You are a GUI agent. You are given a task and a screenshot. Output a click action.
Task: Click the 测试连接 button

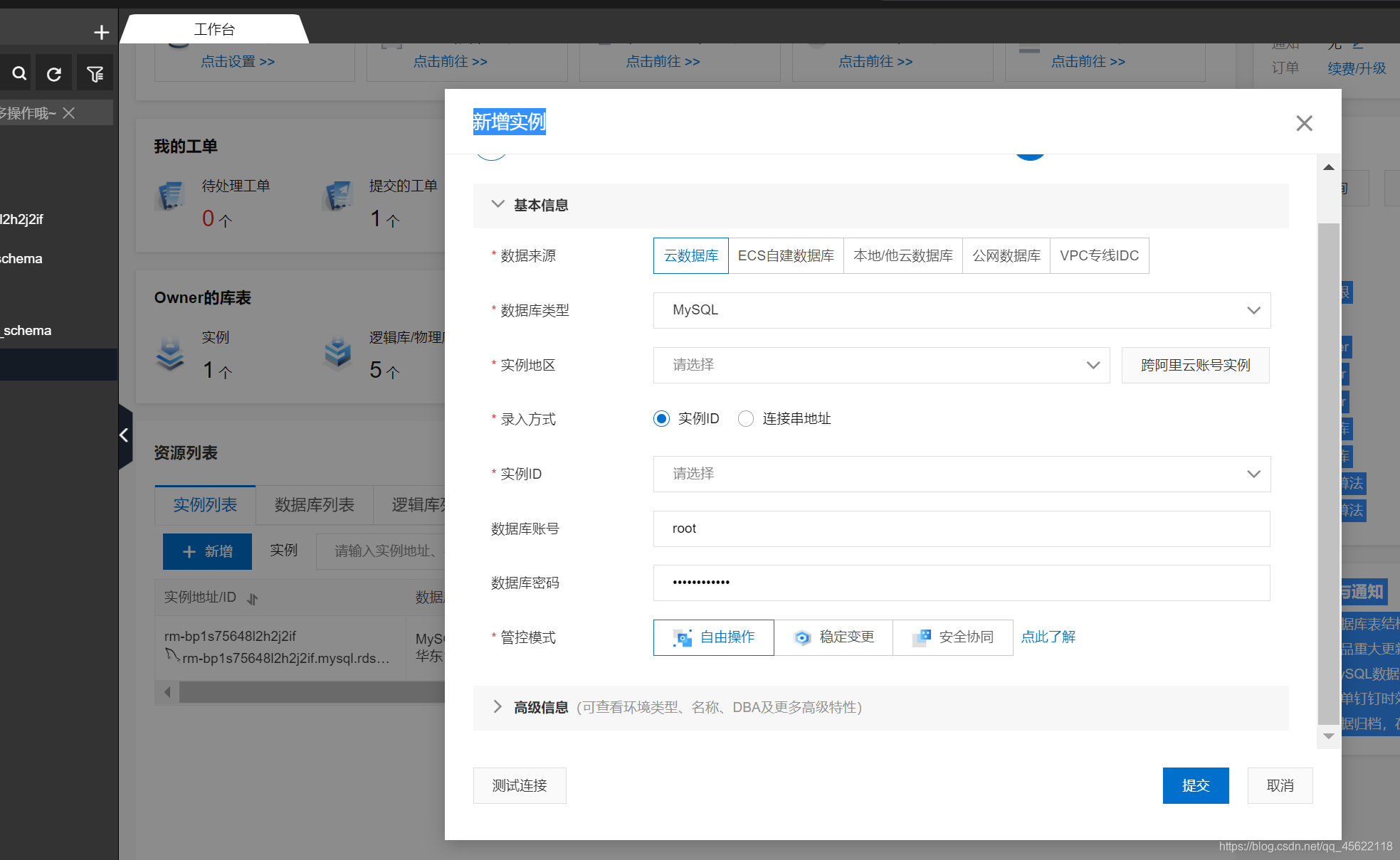(520, 785)
